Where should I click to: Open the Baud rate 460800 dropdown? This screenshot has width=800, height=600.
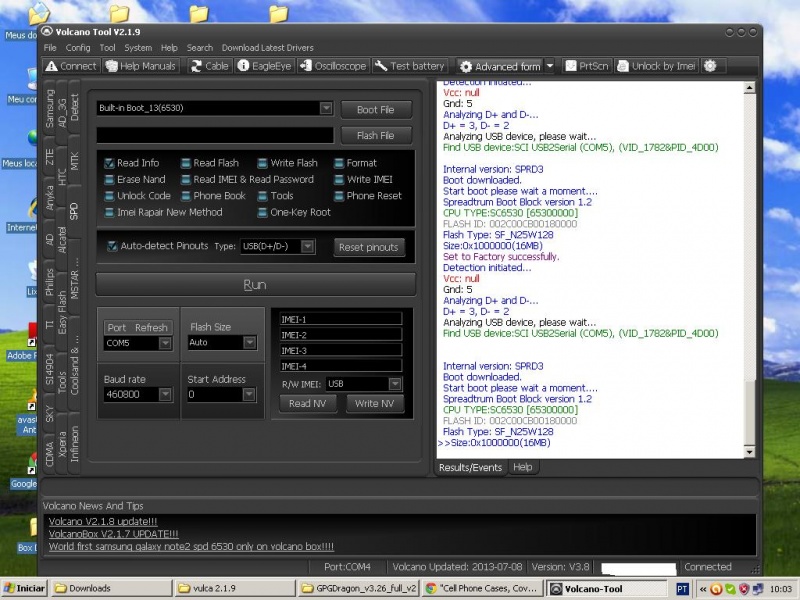pos(165,394)
